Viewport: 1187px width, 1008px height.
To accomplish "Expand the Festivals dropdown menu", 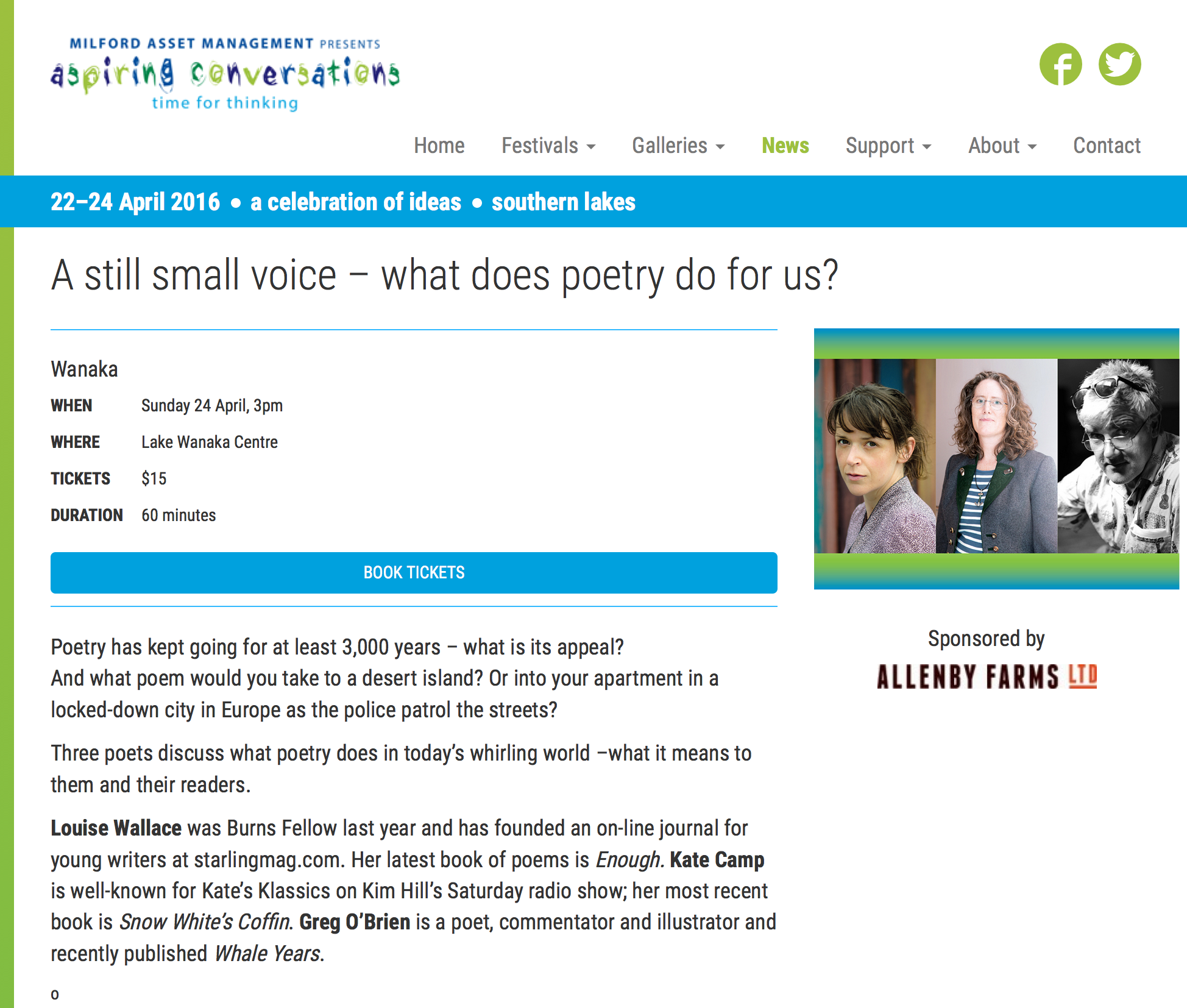I will [548, 146].
